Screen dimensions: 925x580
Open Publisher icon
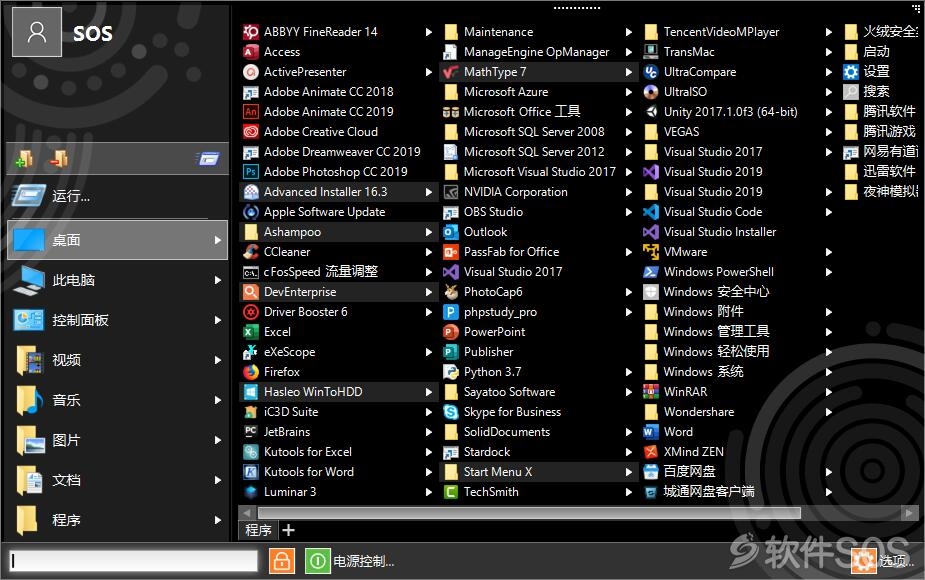[451, 352]
